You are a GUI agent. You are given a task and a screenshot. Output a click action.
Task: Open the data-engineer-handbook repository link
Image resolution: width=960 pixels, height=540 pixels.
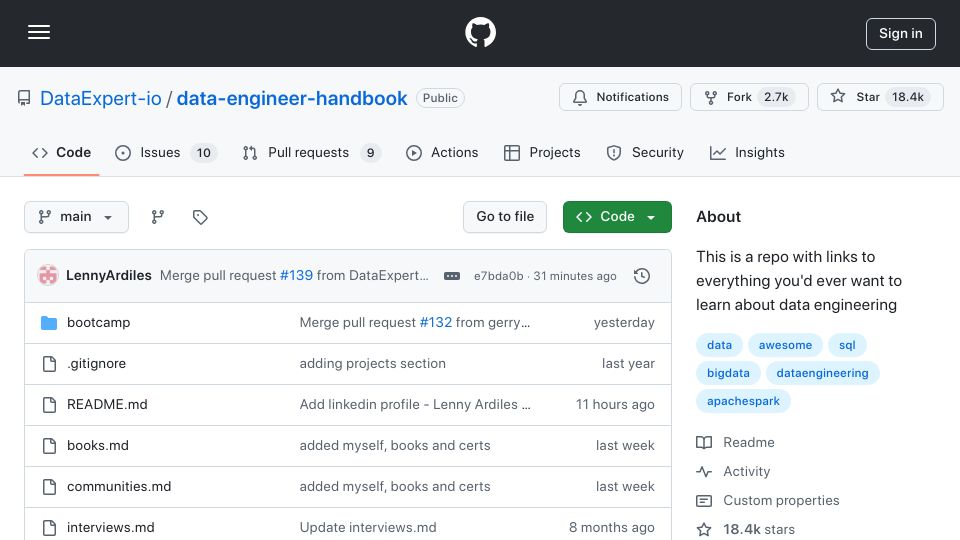point(292,98)
